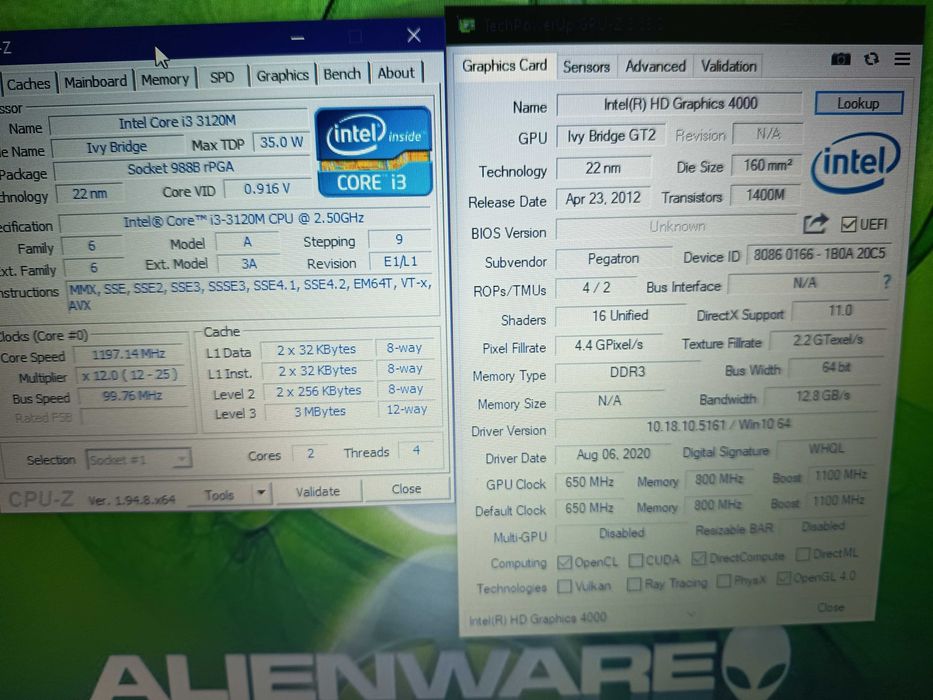
Task: Click the Subvendor Pegatron field
Action: click(x=613, y=259)
